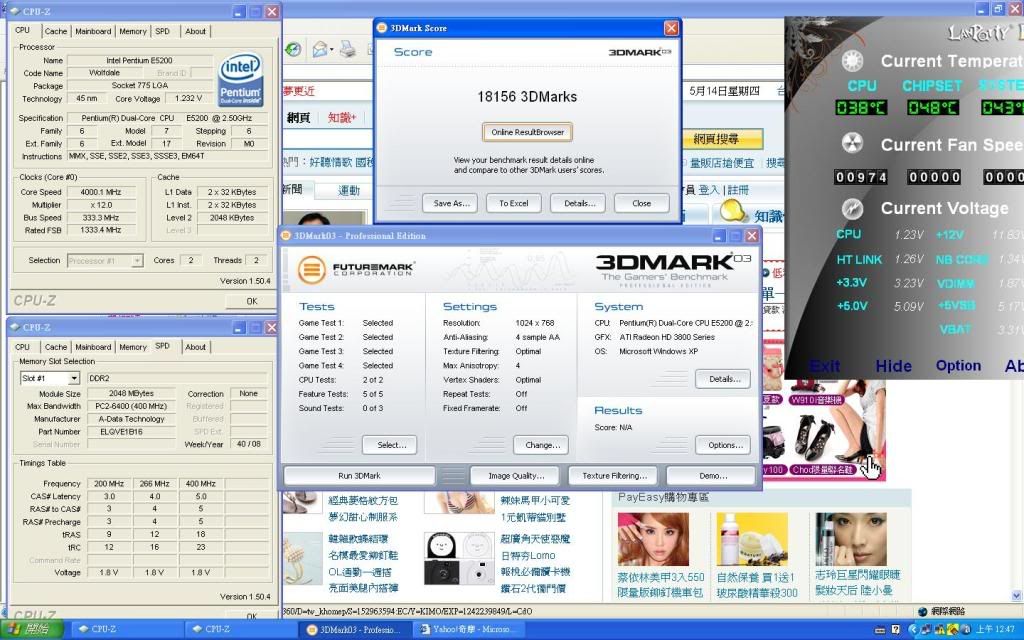
Task: Click the A-Data Technology manufacturer field
Action: pyautogui.click(x=131, y=419)
